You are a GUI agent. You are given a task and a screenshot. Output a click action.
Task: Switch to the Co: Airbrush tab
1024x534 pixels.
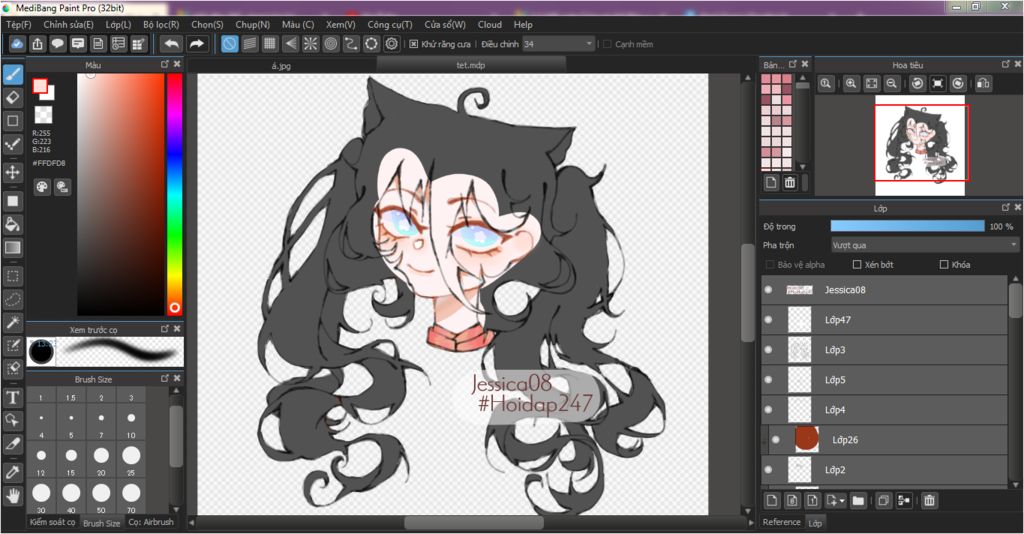point(151,522)
